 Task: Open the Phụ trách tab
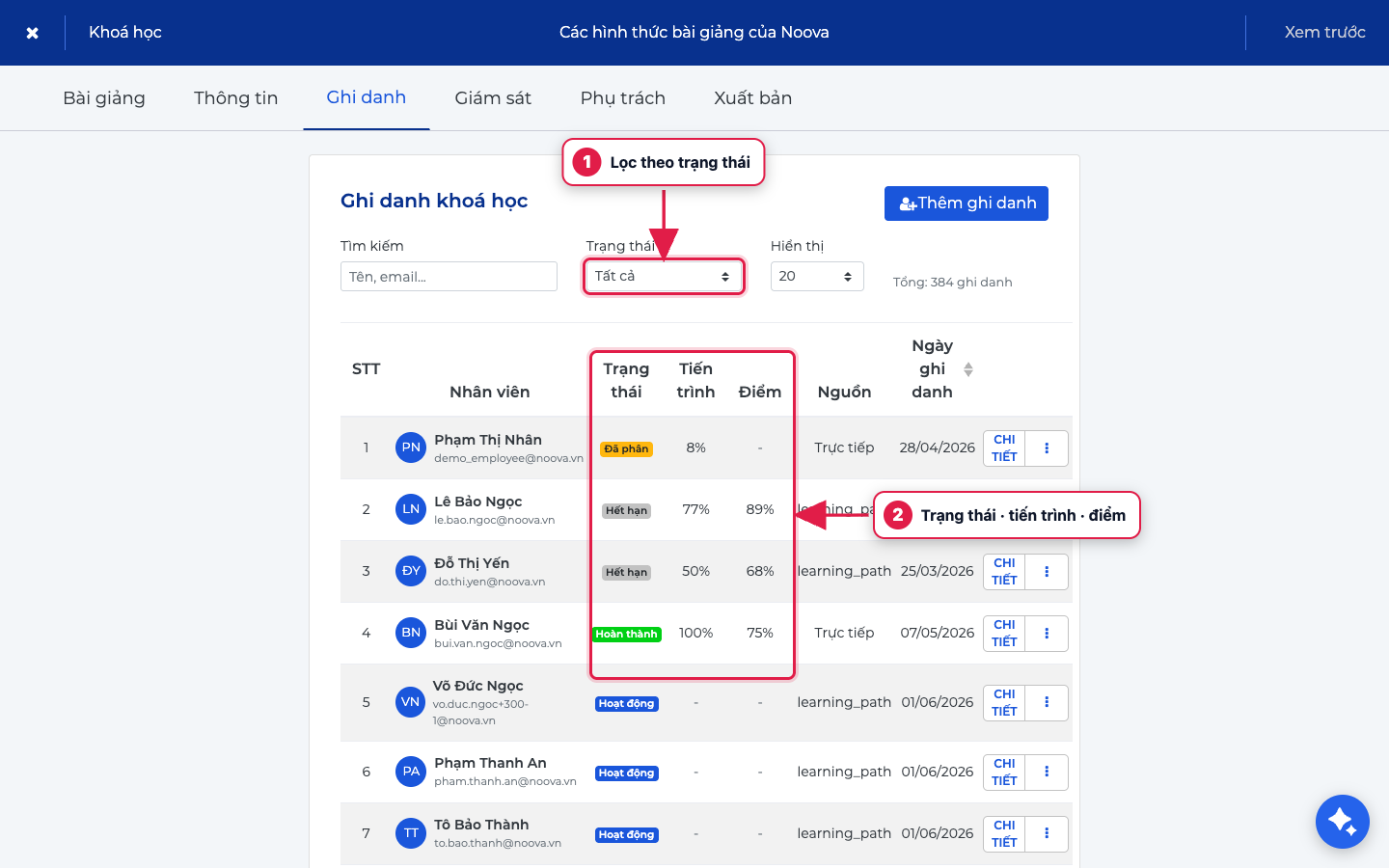[x=623, y=98]
